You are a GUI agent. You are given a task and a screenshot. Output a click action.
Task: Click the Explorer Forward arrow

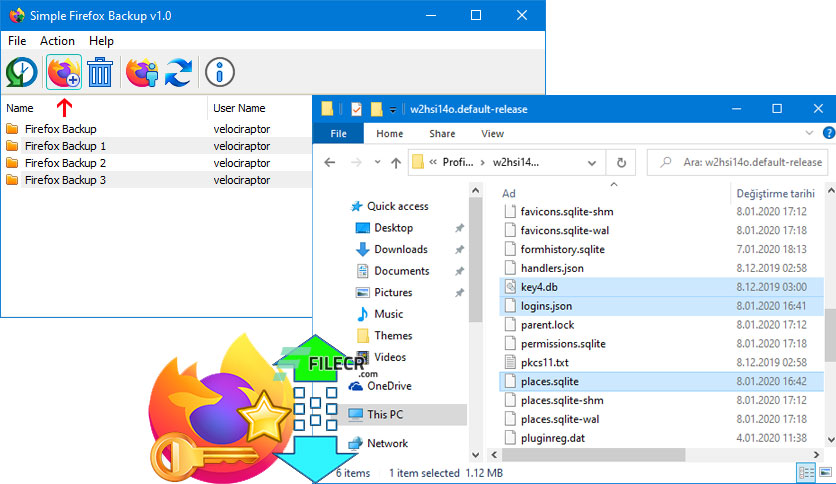[x=356, y=163]
